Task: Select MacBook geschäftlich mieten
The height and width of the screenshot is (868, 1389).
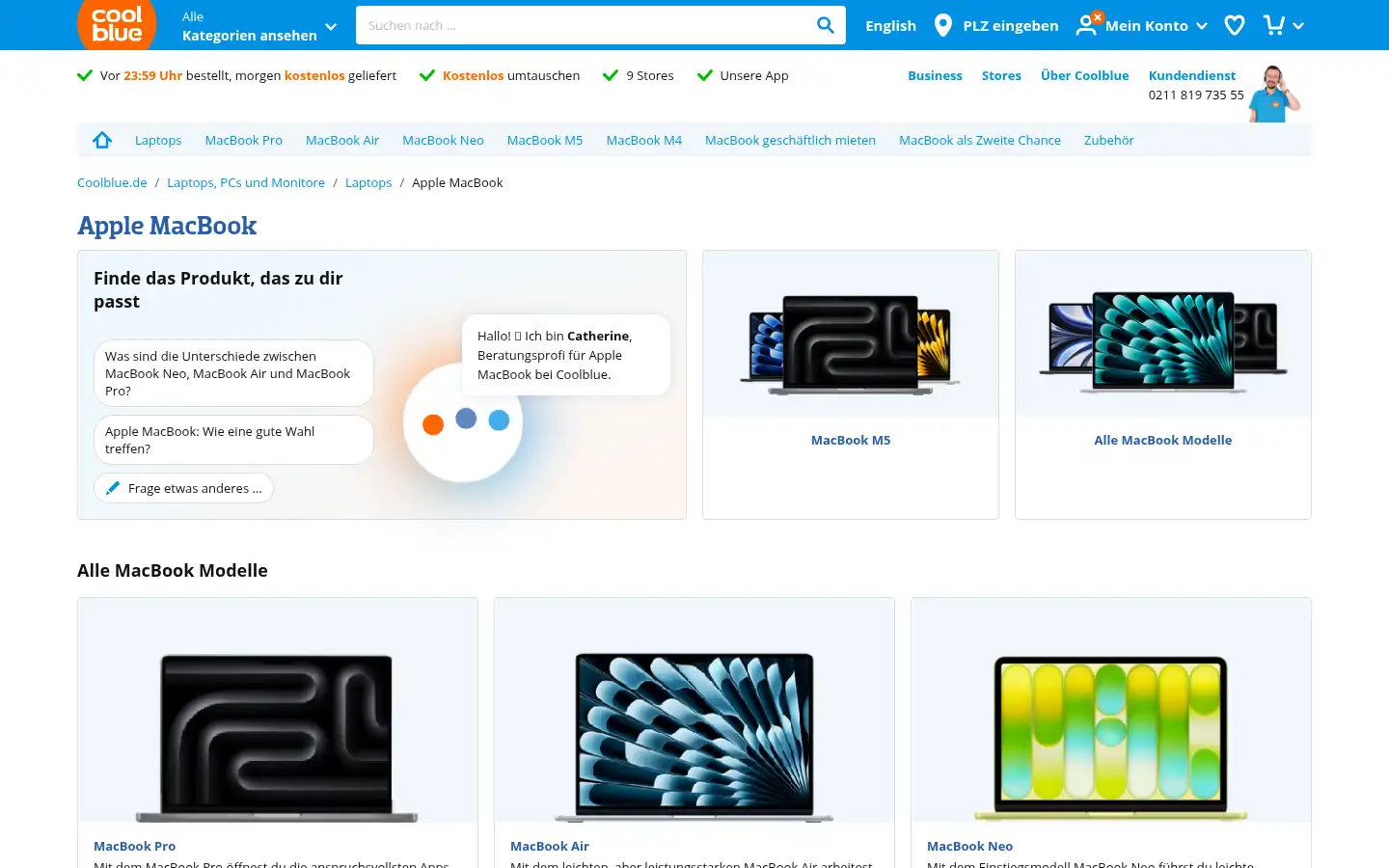Action: (x=790, y=140)
